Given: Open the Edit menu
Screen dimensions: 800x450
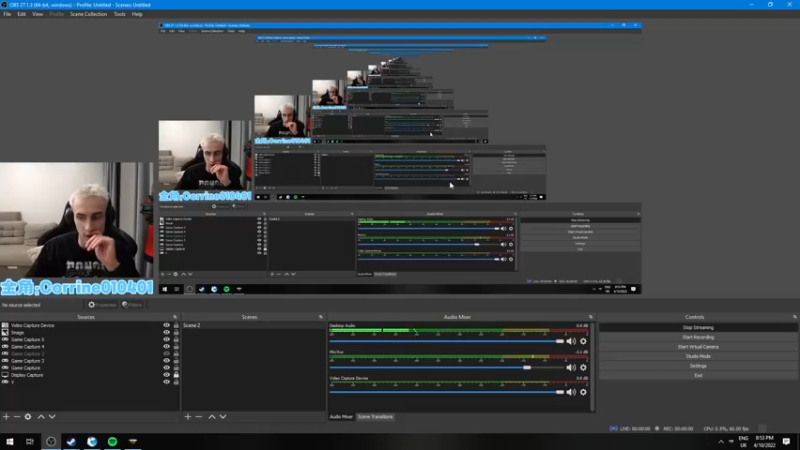Looking at the screenshot, I should pyautogui.click(x=21, y=14).
